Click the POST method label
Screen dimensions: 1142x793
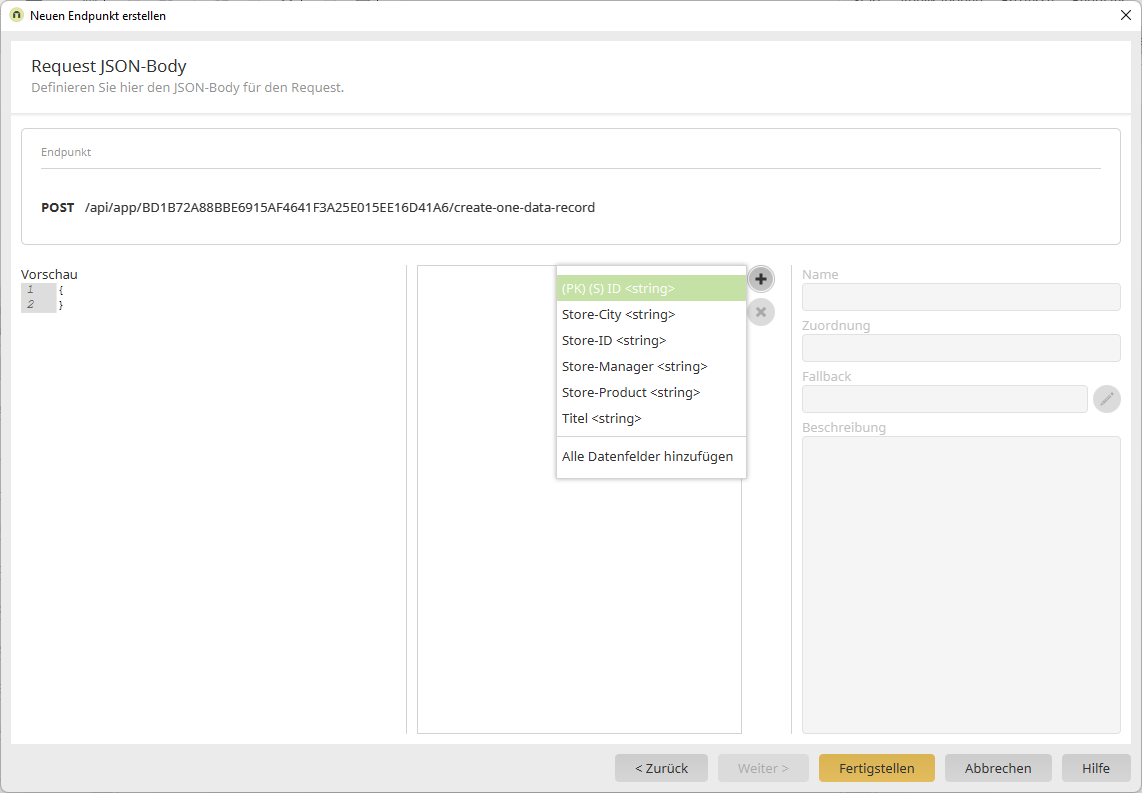pyautogui.click(x=58, y=208)
